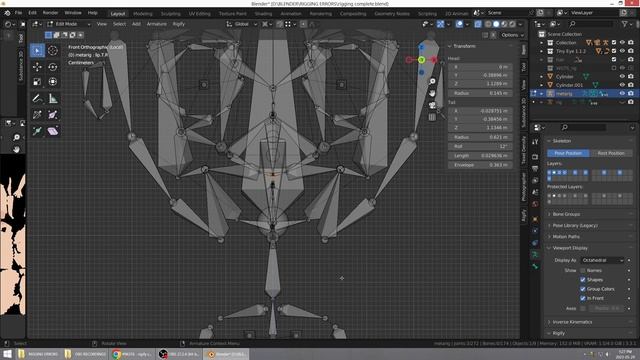Click the Rest Position button
Screen dimensions: 640x360
tap(611, 153)
